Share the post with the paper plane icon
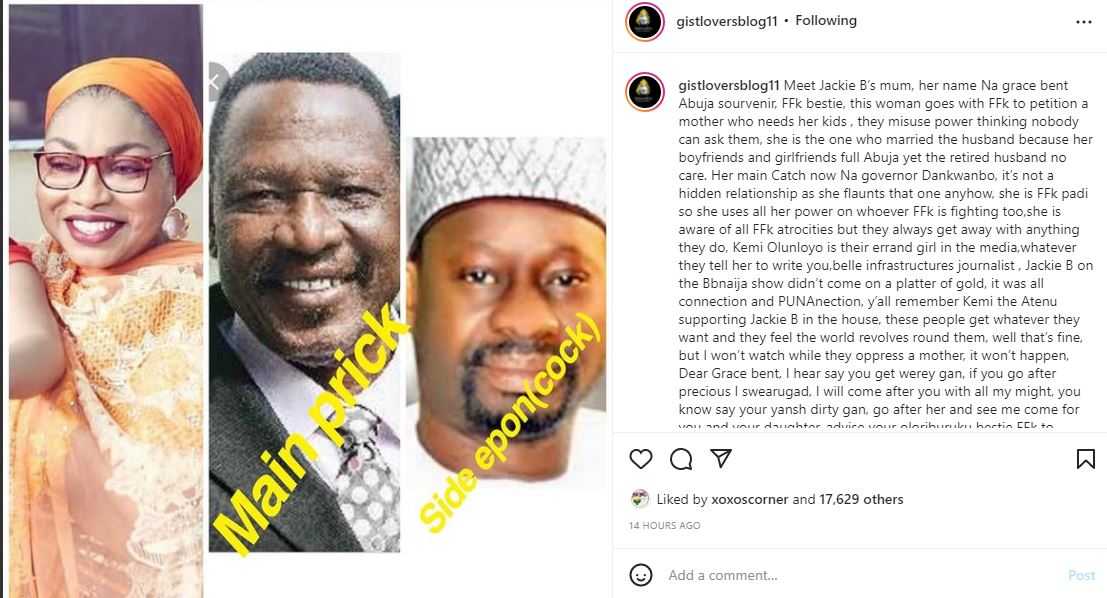 coord(720,459)
